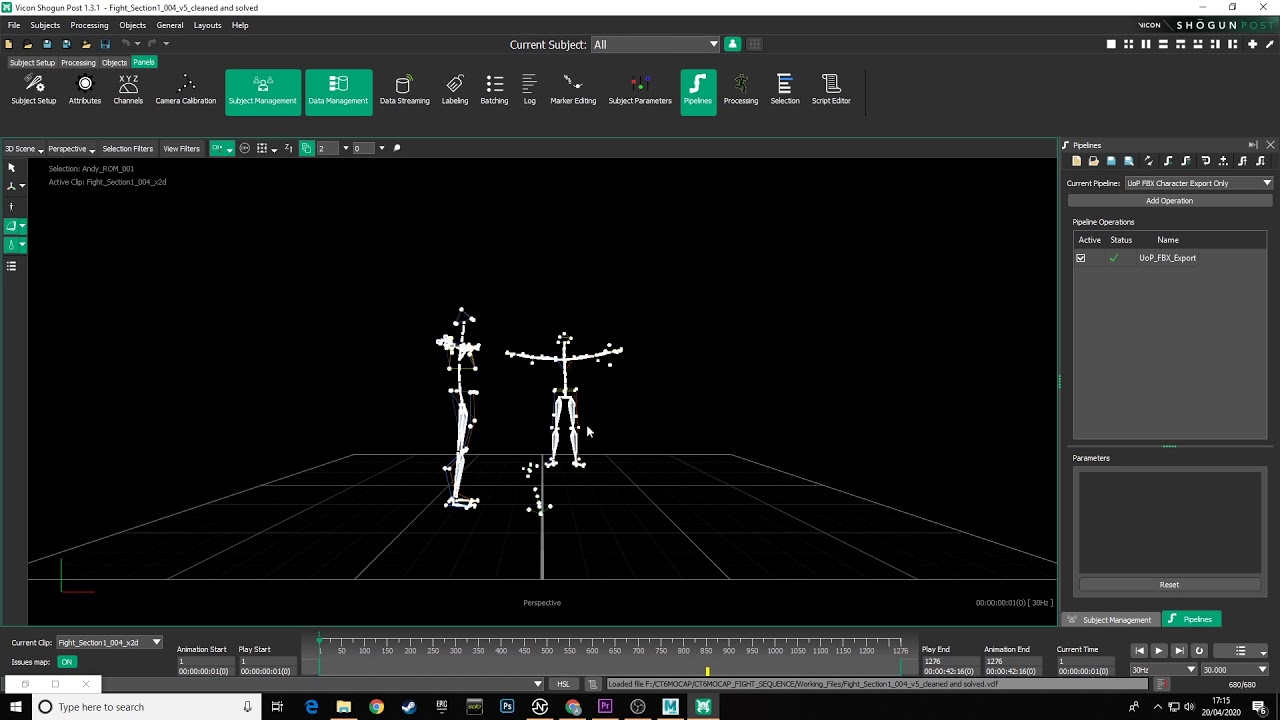Screen dimensions: 1280x720
Task: Open the Selection panel
Action: (x=785, y=90)
